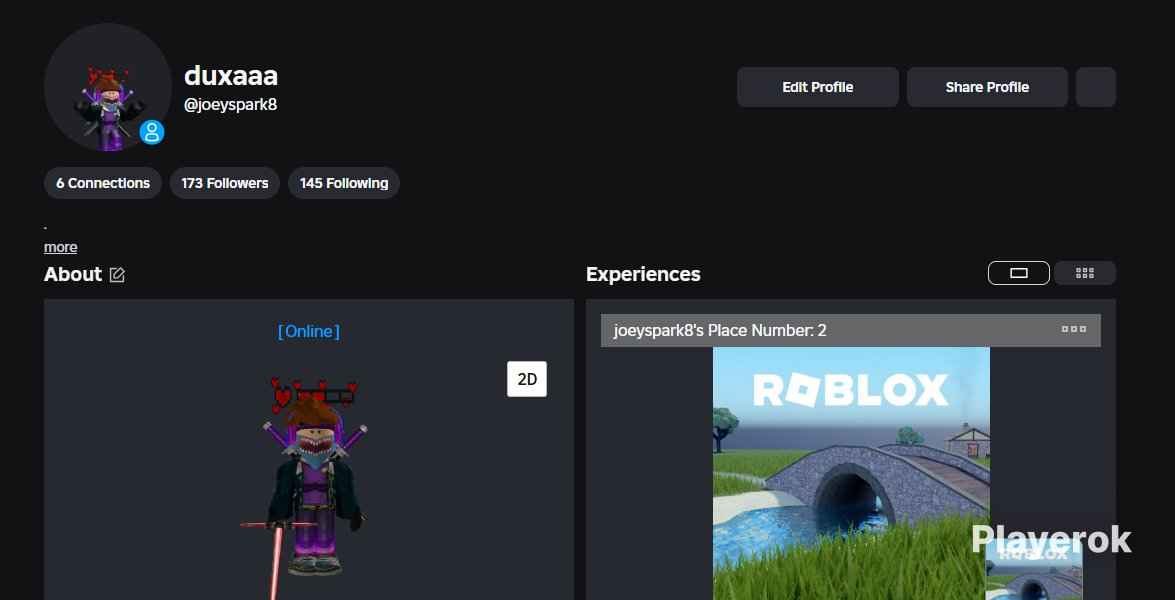Switch Experiences to grid layout
1175x600 pixels.
pyautogui.click(x=1085, y=272)
